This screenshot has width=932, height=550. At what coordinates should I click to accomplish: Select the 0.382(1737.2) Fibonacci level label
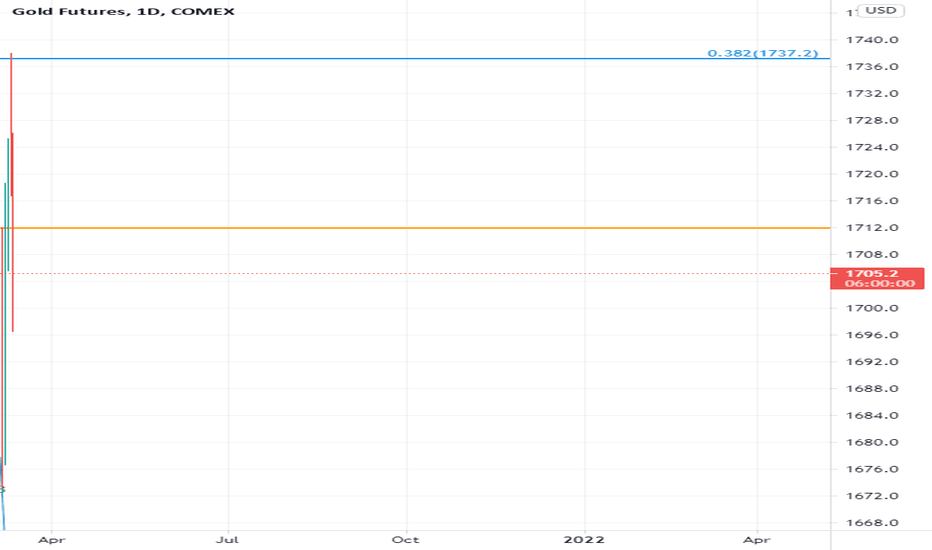tap(763, 53)
